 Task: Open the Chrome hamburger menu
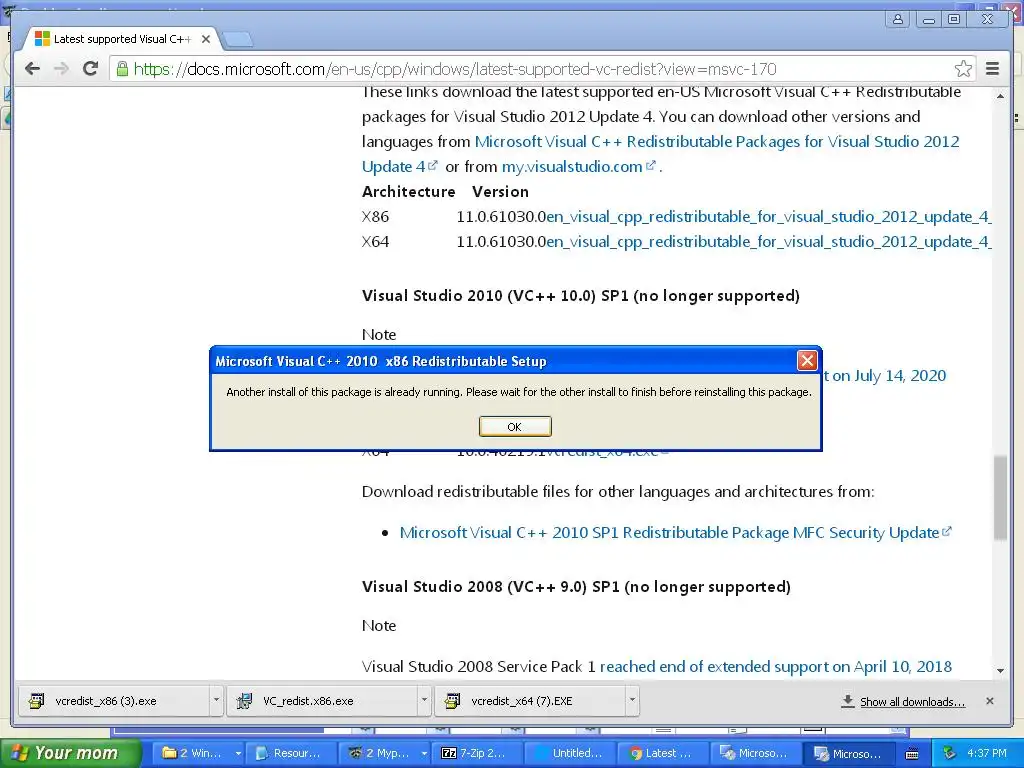(x=992, y=69)
